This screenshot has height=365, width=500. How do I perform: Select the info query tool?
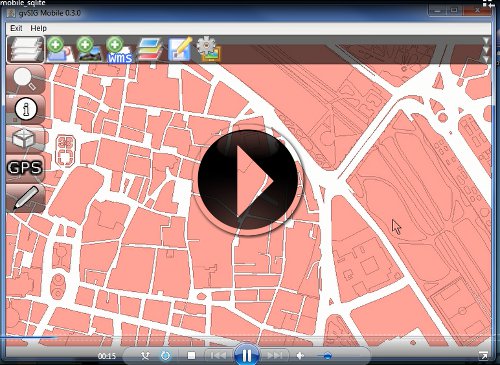(x=26, y=109)
